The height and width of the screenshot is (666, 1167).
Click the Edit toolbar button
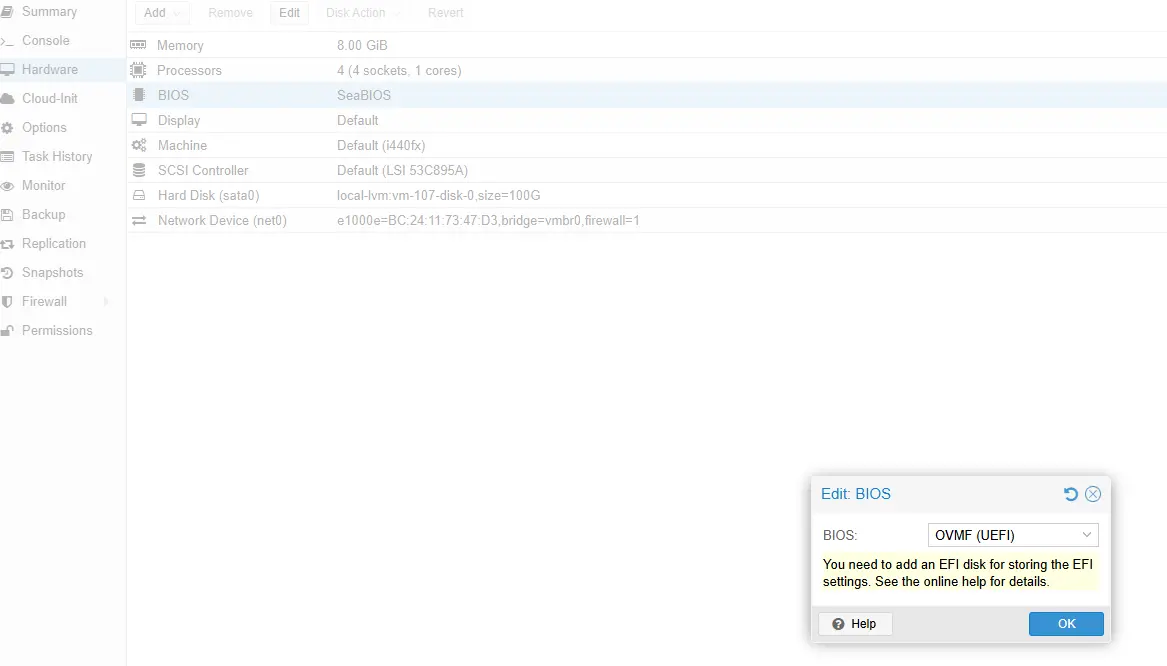pyautogui.click(x=289, y=13)
